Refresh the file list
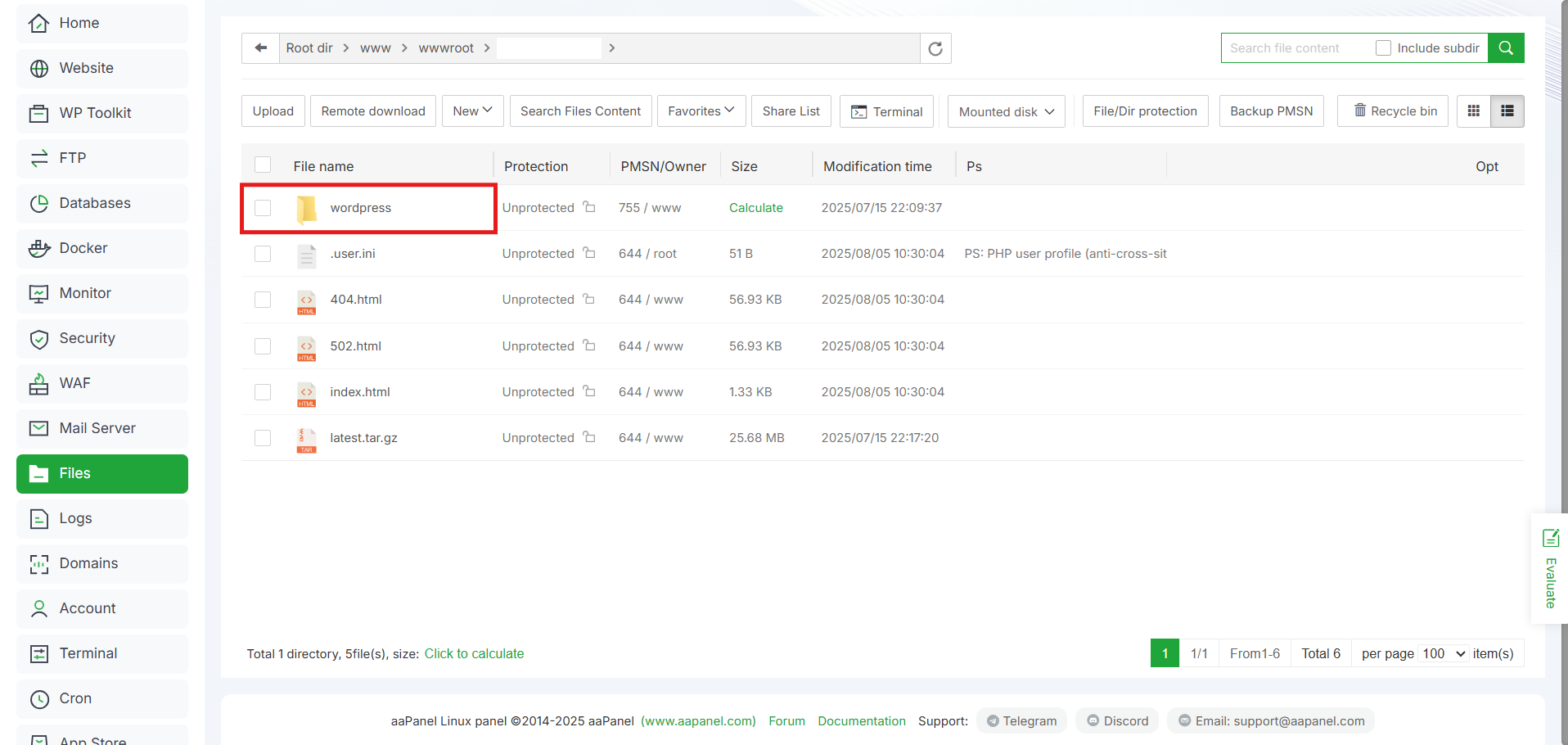Viewport: 1568px width, 745px height. click(x=935, y=48)
